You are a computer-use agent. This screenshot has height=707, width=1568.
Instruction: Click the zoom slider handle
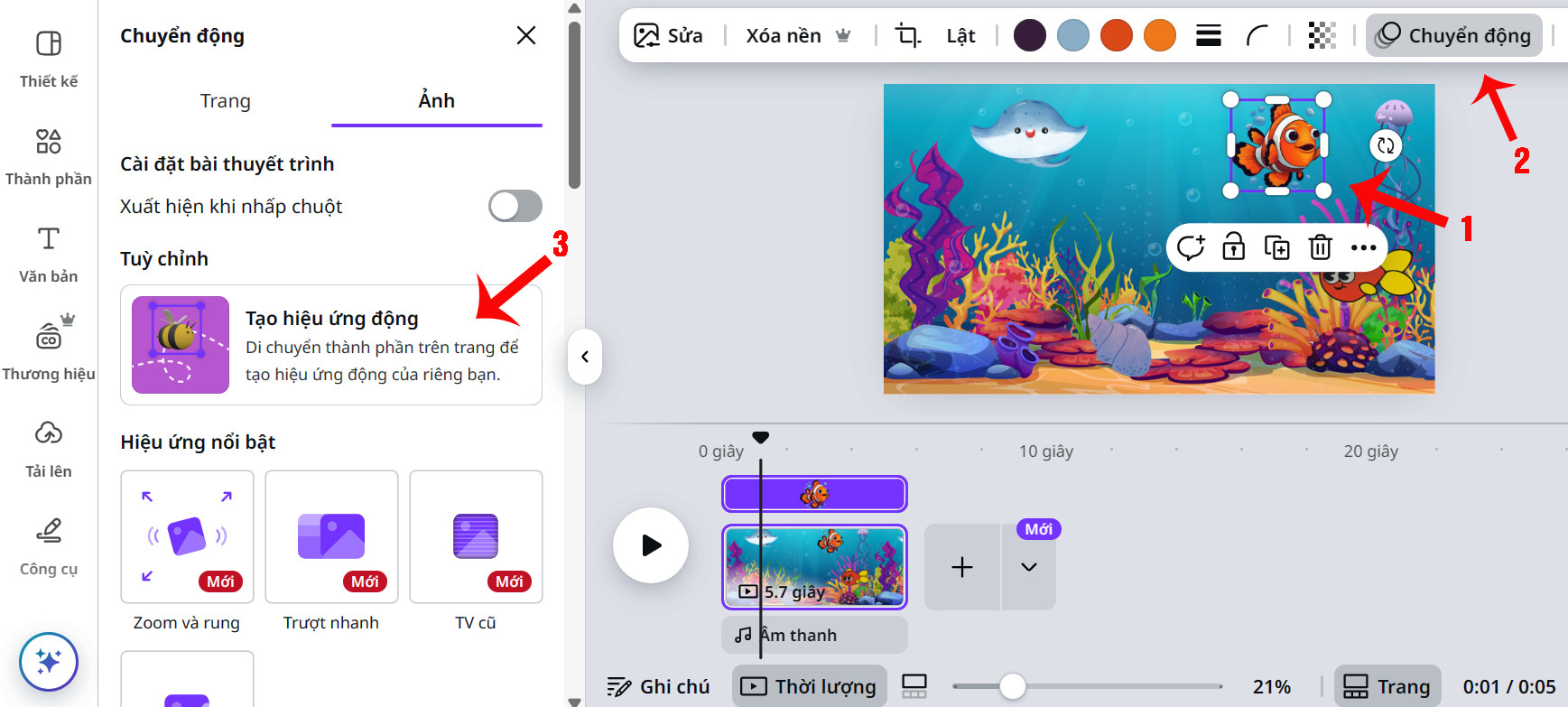point(1013,686)
